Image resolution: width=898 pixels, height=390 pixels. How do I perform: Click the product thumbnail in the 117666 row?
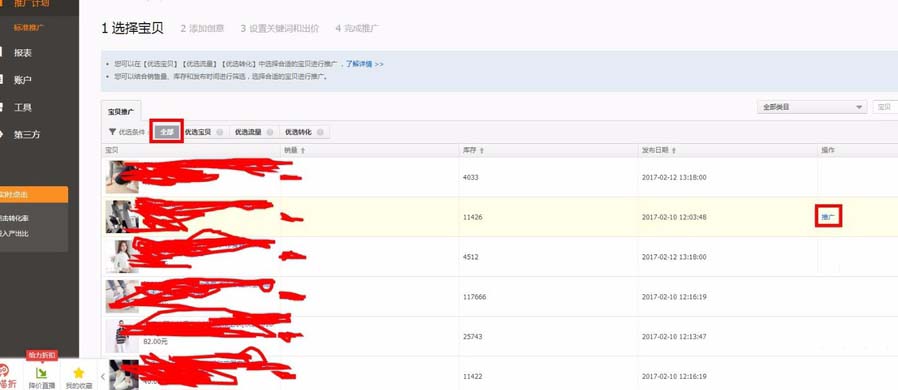pos(121,296)
